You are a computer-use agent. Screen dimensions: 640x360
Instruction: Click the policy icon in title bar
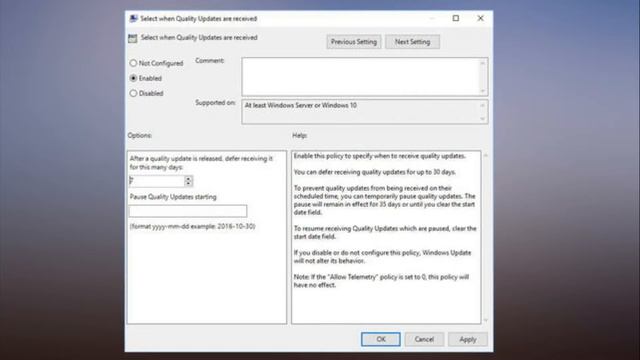[x=133, y=19]
